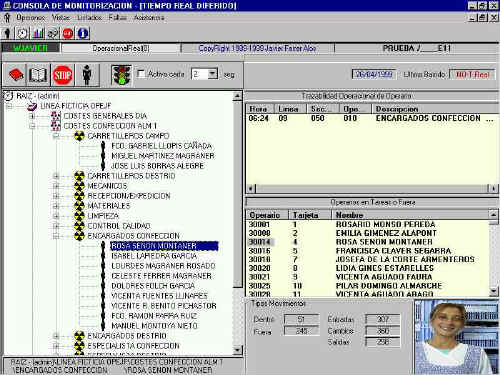Select ISABEL LAPIEDRA GARCIA in tree
500x375 pixels.
click(154, 256)
